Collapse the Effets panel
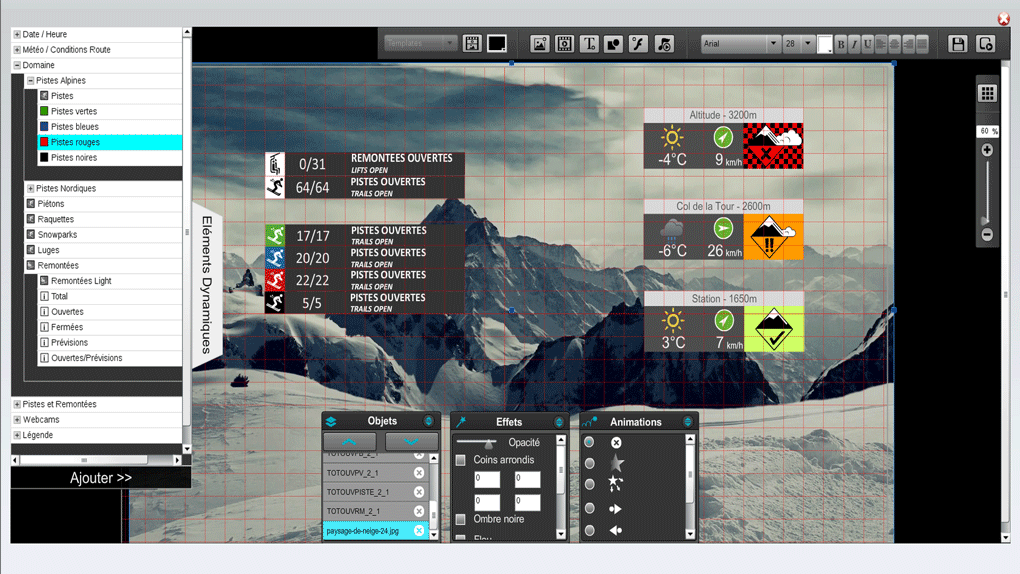This screenshot has width=1020, height=574. coord(559,422)
